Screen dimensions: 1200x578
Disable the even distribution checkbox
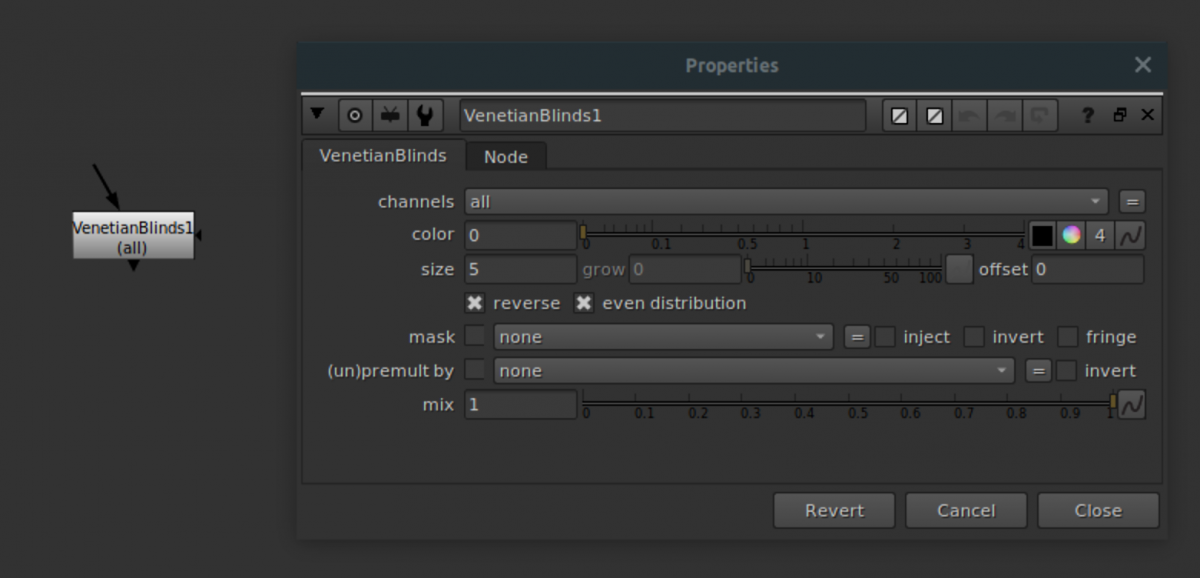tap(585, 303)
